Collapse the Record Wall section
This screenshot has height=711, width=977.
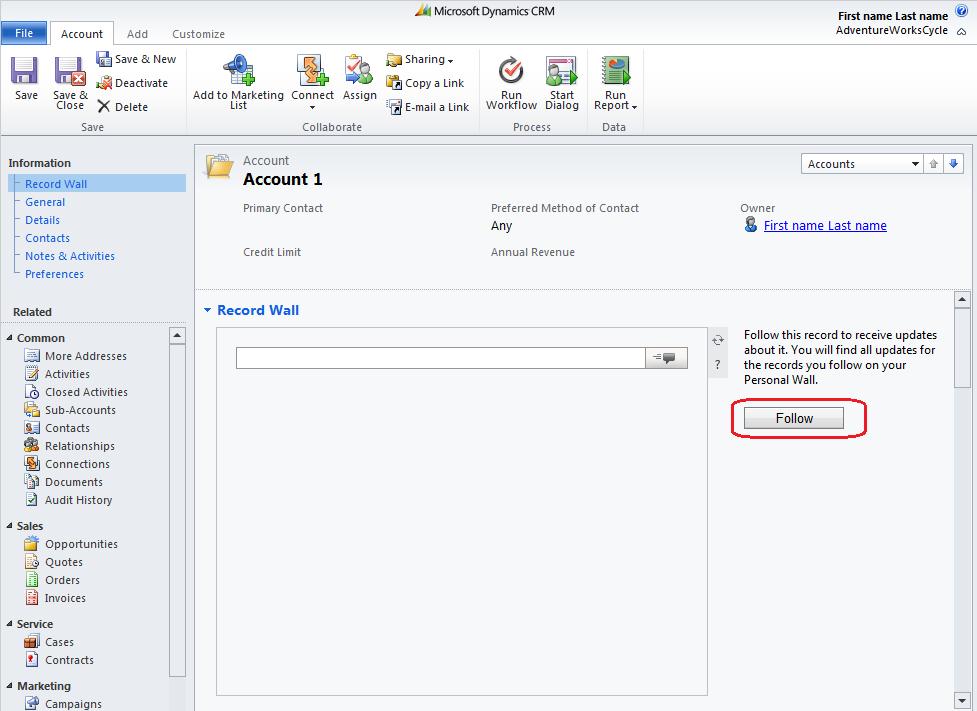click(207, 311)
